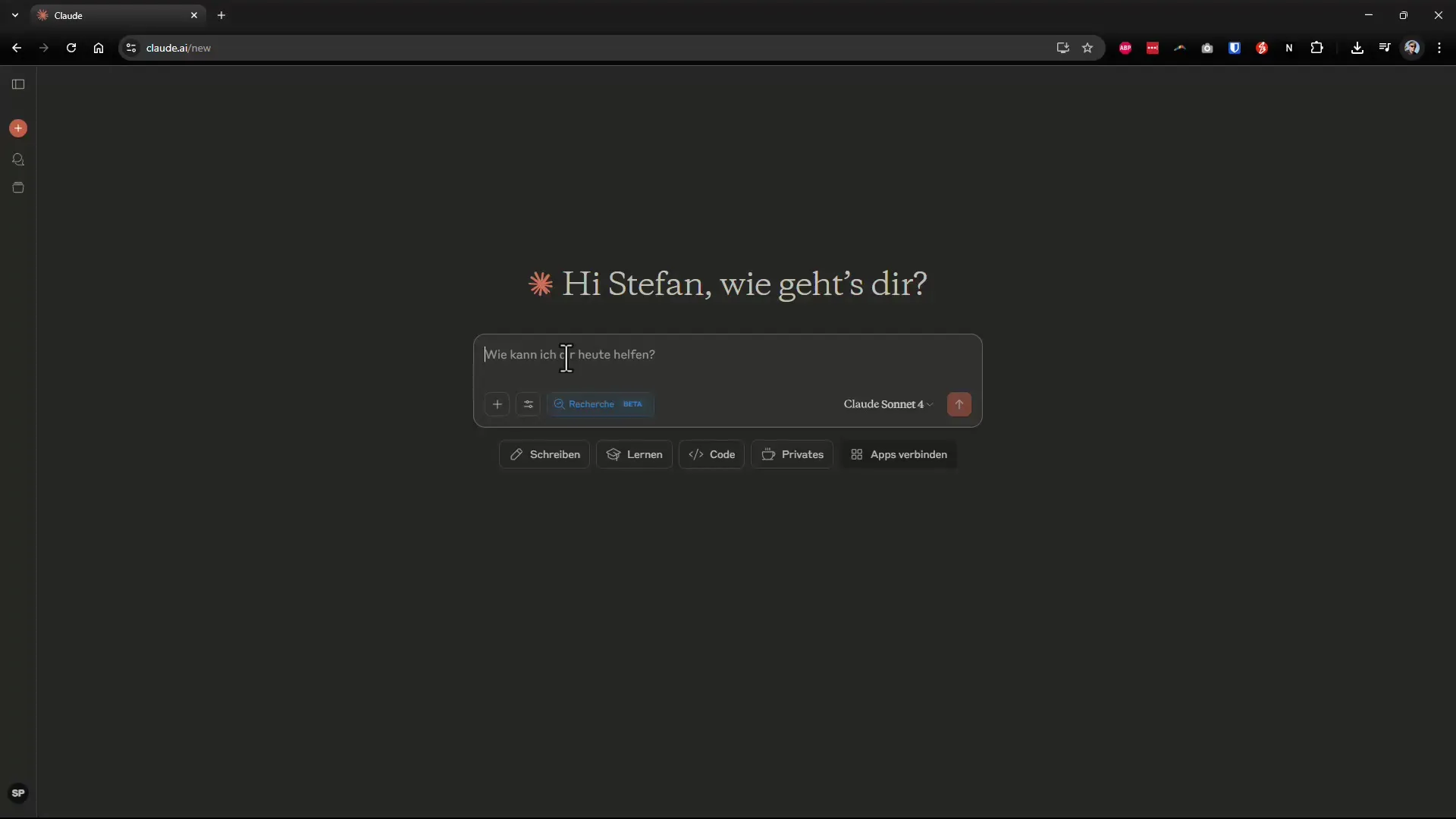1456x819 pixels.
Task: Click the plus attach button in prompt box
Action: tap(497, 404)
